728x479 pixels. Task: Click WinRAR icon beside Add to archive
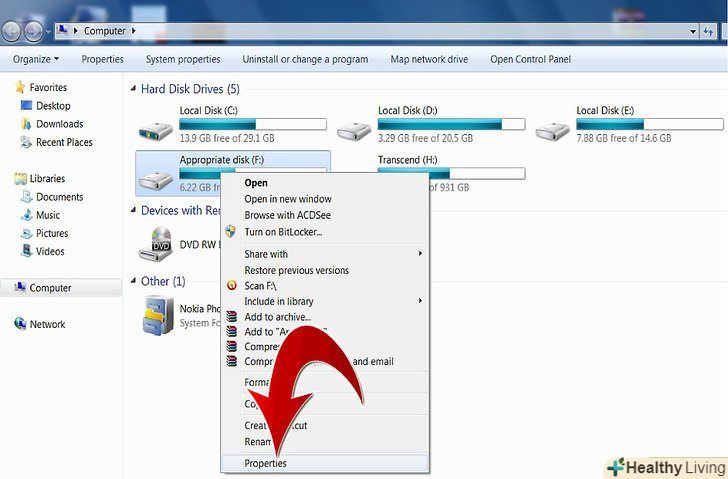[x=231, y=317]
